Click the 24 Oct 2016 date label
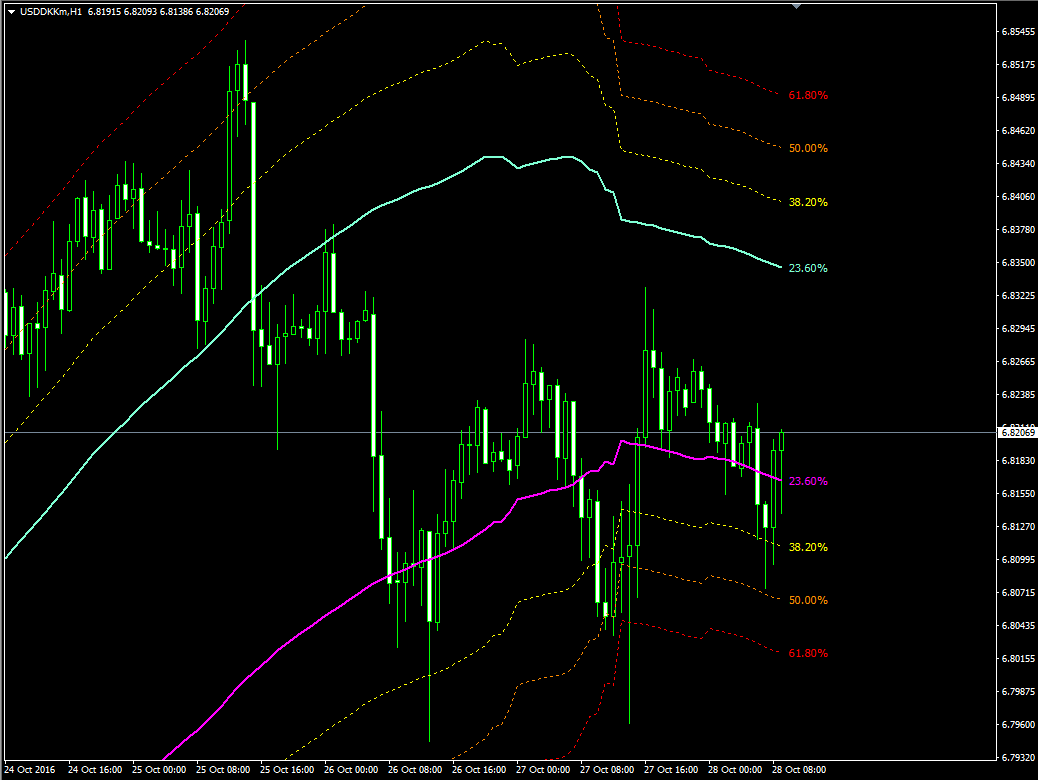The image size is (1038, 780). click(30, 769)
